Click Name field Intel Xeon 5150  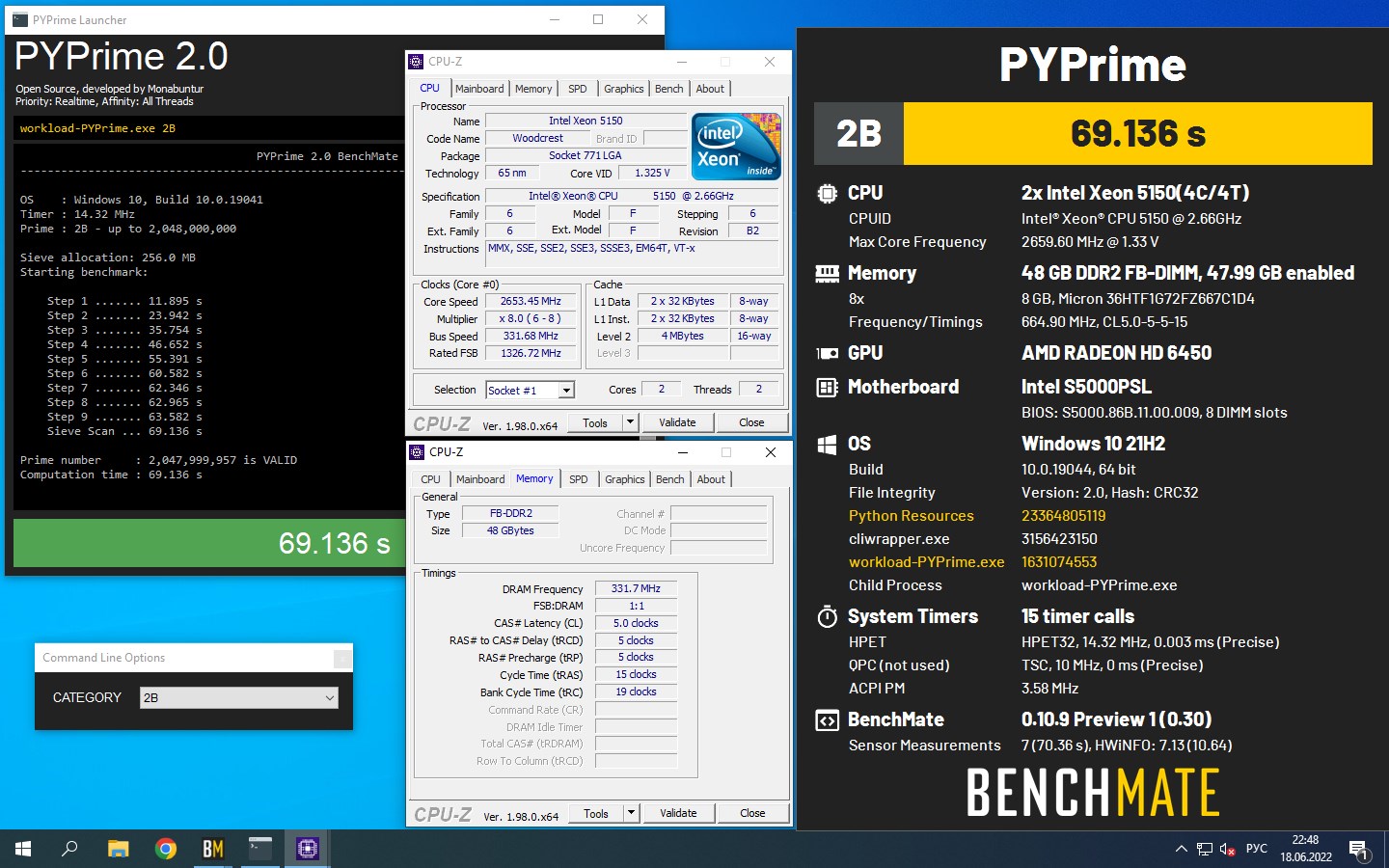pos(586,121)
